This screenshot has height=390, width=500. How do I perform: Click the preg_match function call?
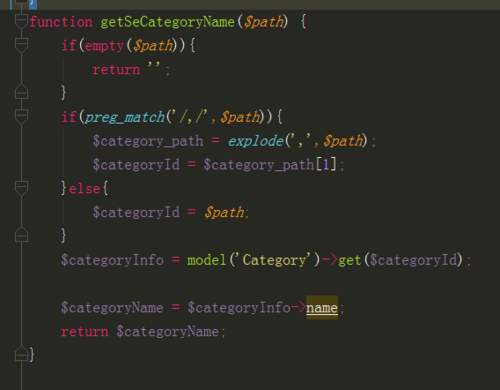(125, 117)
